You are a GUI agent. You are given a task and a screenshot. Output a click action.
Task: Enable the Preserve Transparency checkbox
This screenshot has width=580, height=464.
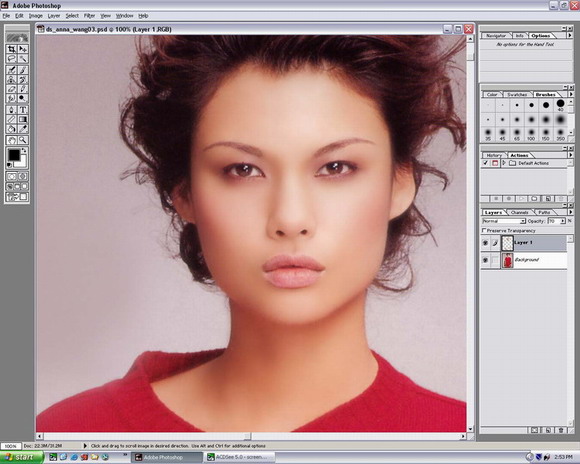tap(484, 231)
